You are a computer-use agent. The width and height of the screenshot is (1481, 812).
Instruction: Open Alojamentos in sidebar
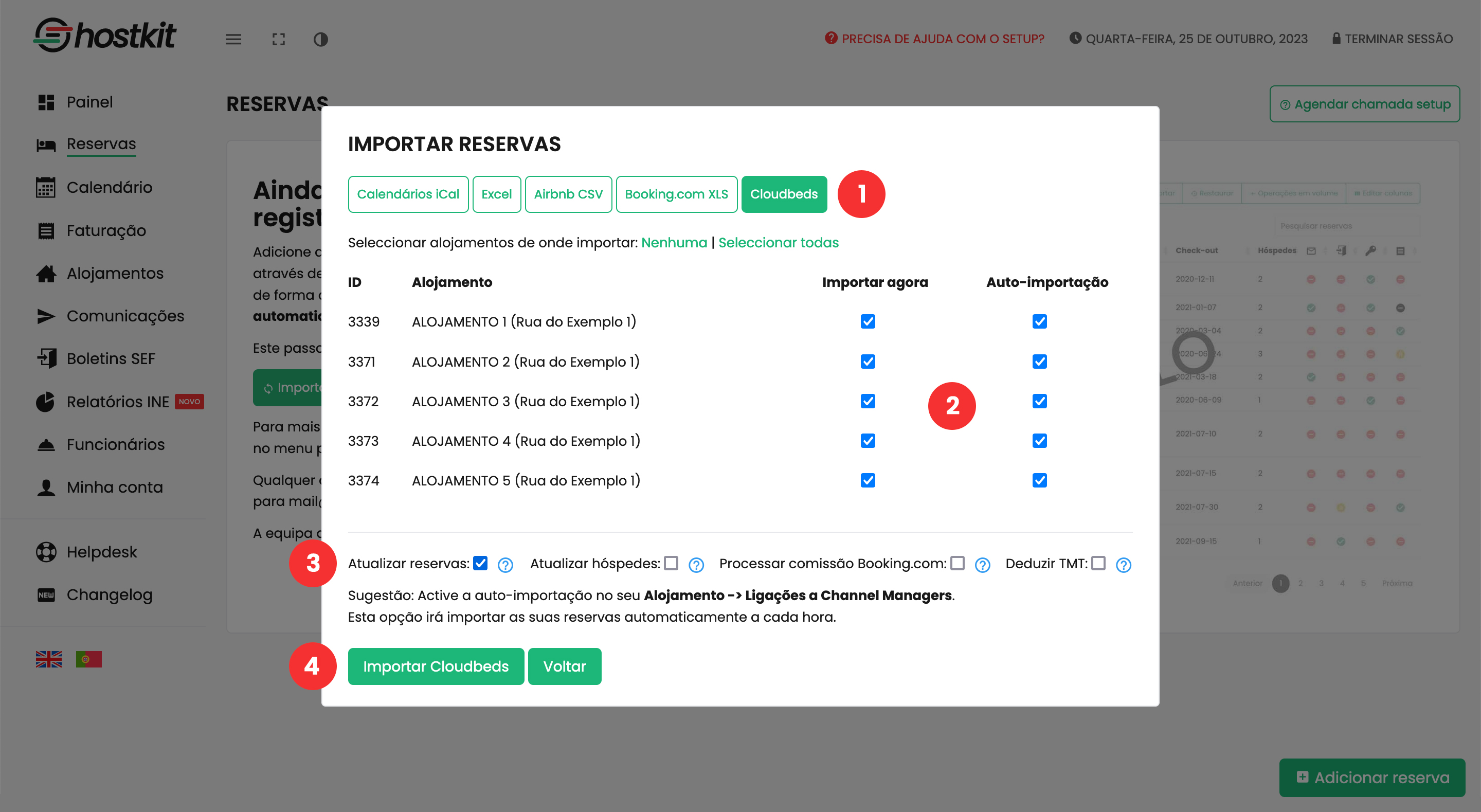click(x=115, y=273)
